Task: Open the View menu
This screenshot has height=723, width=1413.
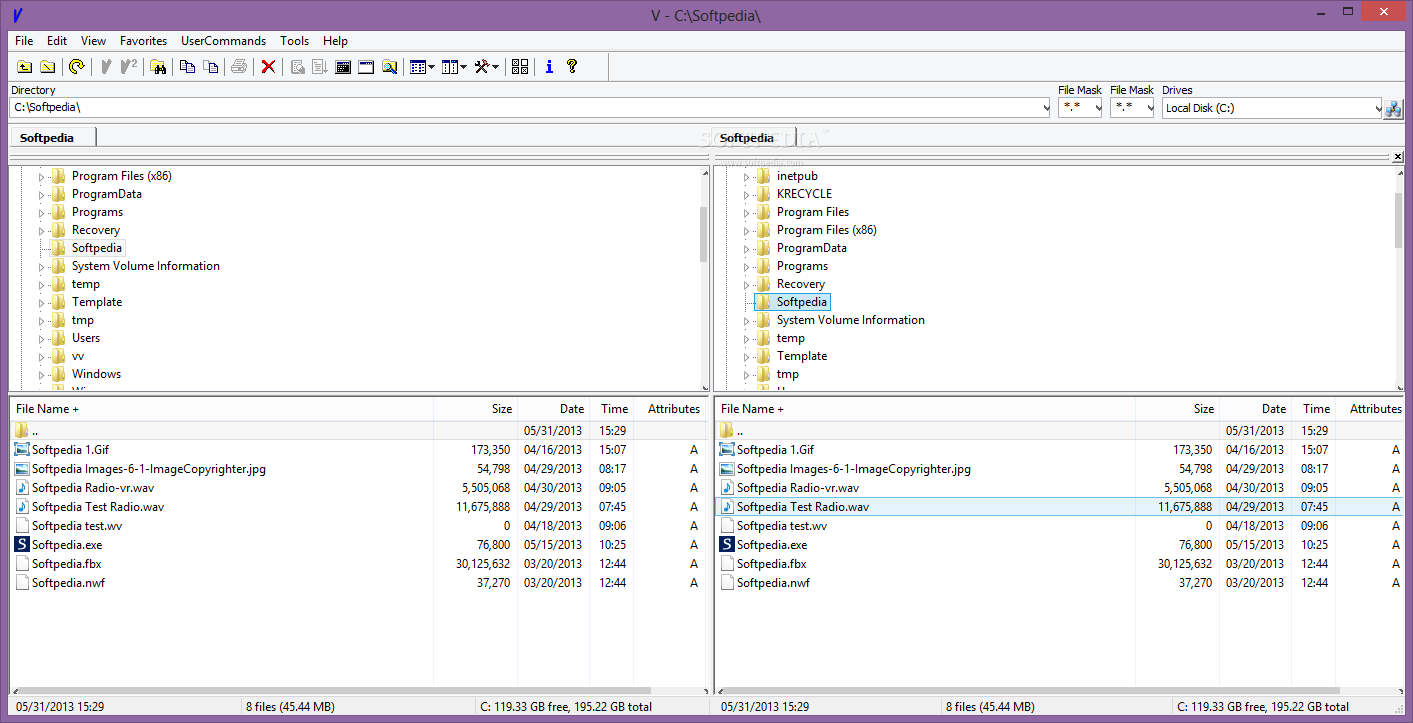Action: (94, 41)
